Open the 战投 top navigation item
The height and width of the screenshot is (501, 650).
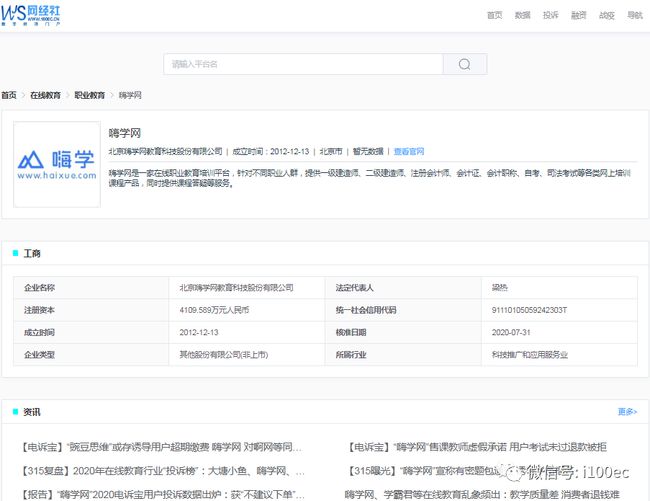[606, 15]
